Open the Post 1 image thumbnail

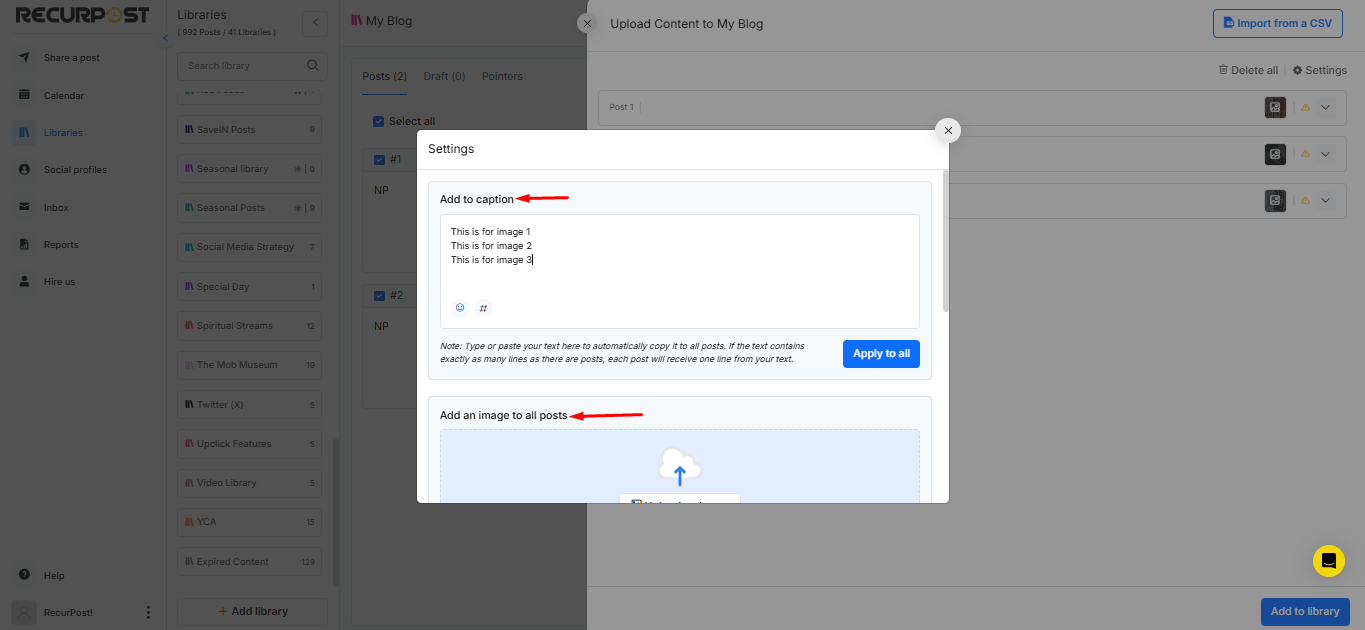(1275, 108)
